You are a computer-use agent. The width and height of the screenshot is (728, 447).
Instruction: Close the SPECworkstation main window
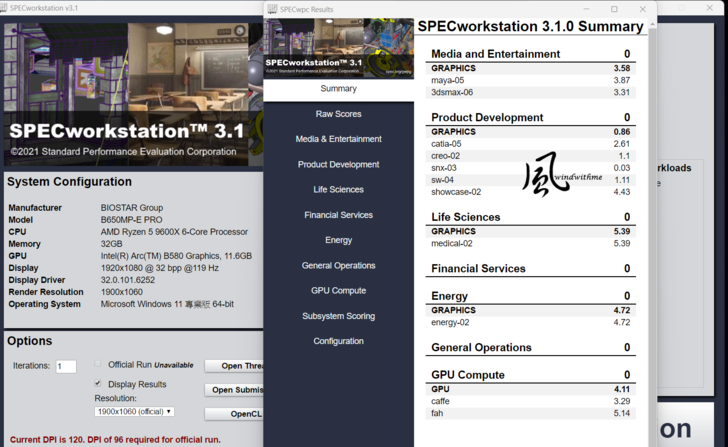710,8
